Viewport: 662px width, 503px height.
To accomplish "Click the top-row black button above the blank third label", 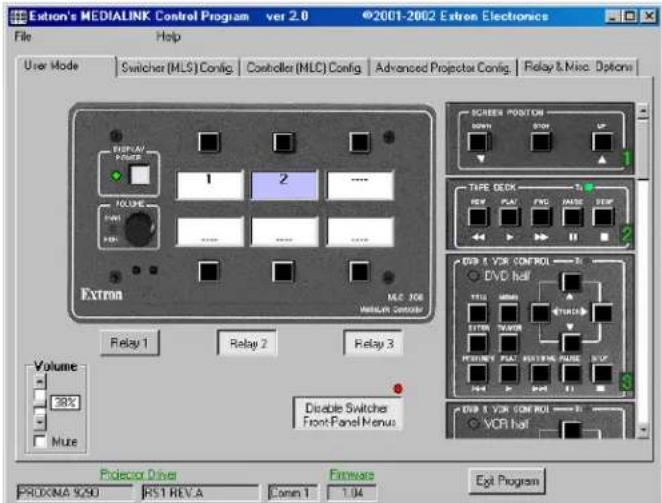I will (360, 142).
